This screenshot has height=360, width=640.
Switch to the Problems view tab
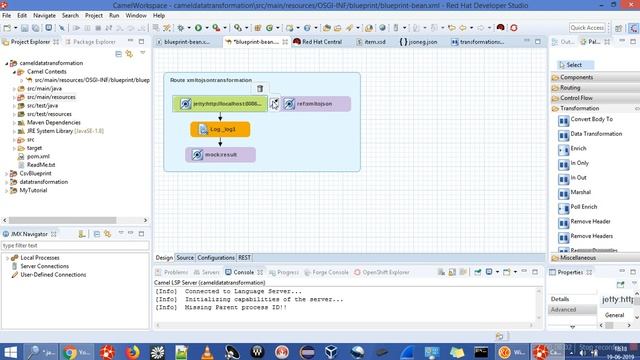click(x=172, y=272)
